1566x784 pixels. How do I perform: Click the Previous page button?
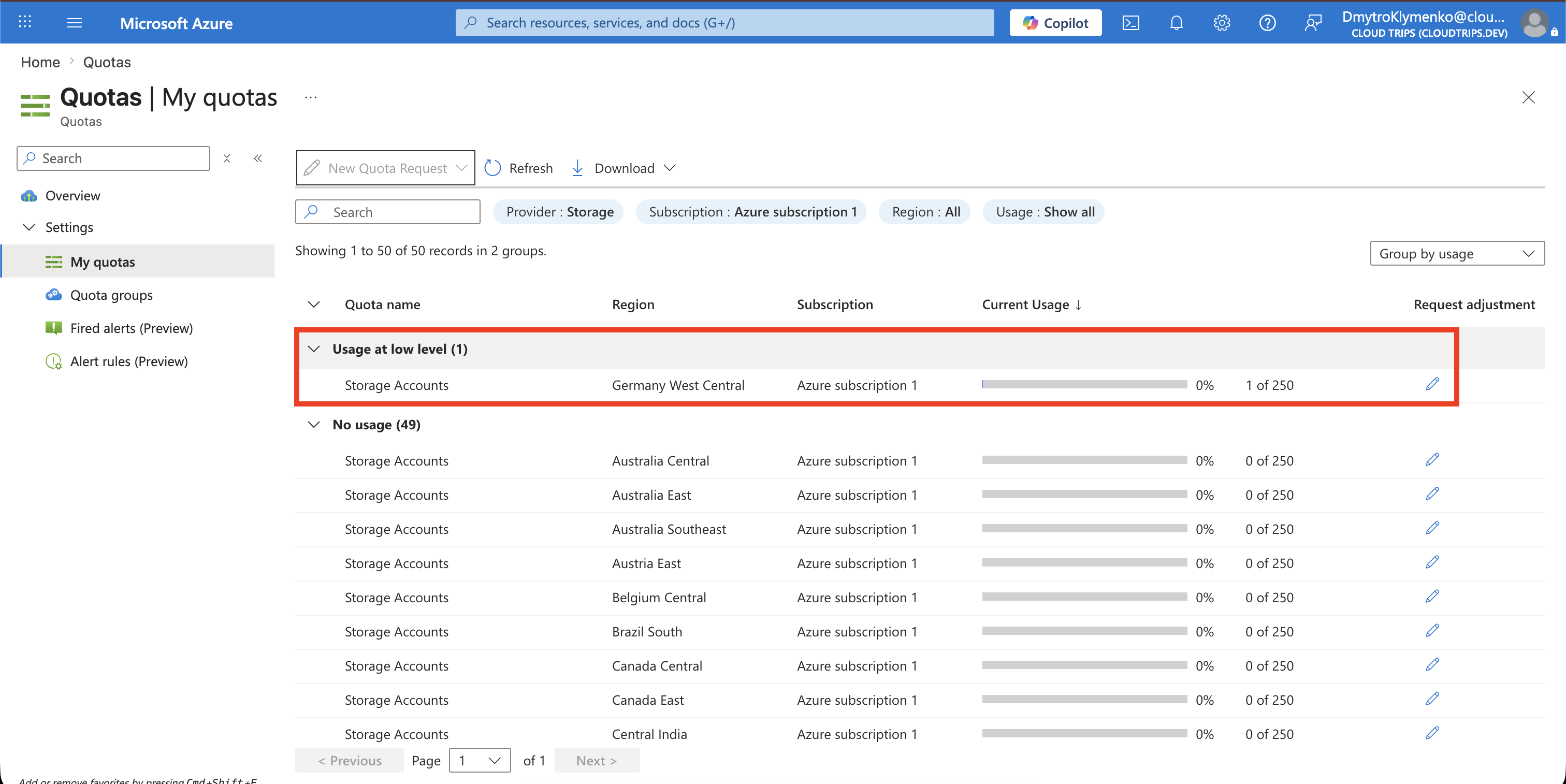click(350, 760)
